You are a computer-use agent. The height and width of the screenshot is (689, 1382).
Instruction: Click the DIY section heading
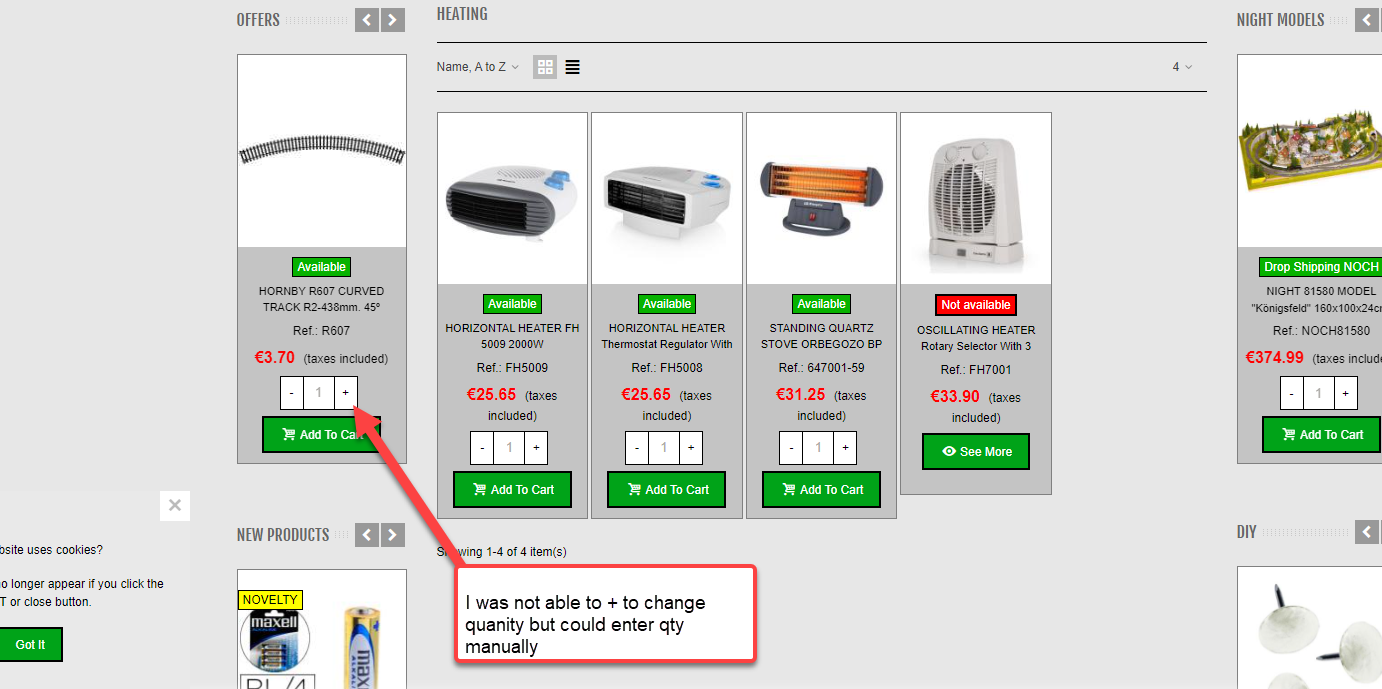pyautogui.click(x=1246, y=532)
